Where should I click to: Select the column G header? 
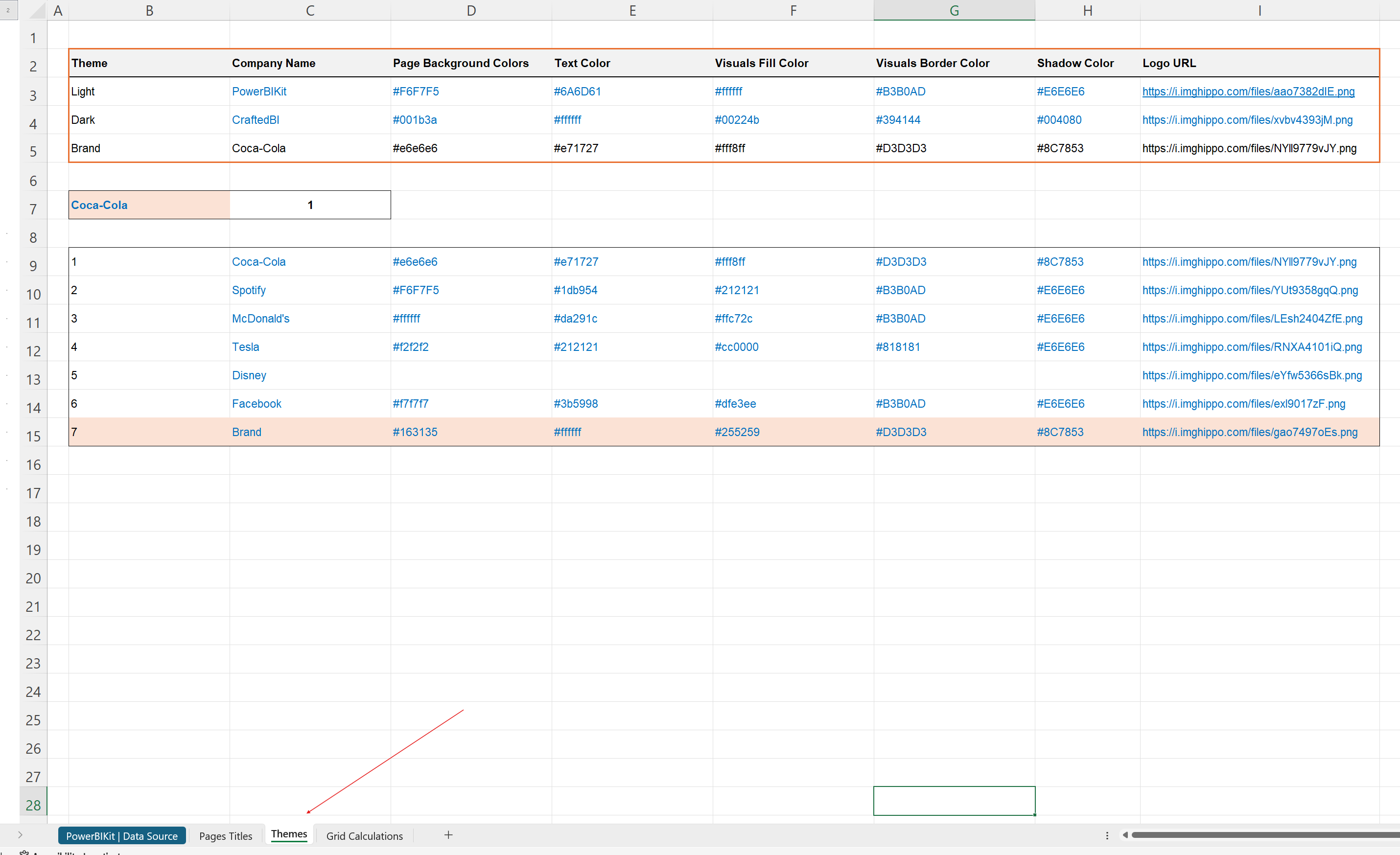[954, 10]
